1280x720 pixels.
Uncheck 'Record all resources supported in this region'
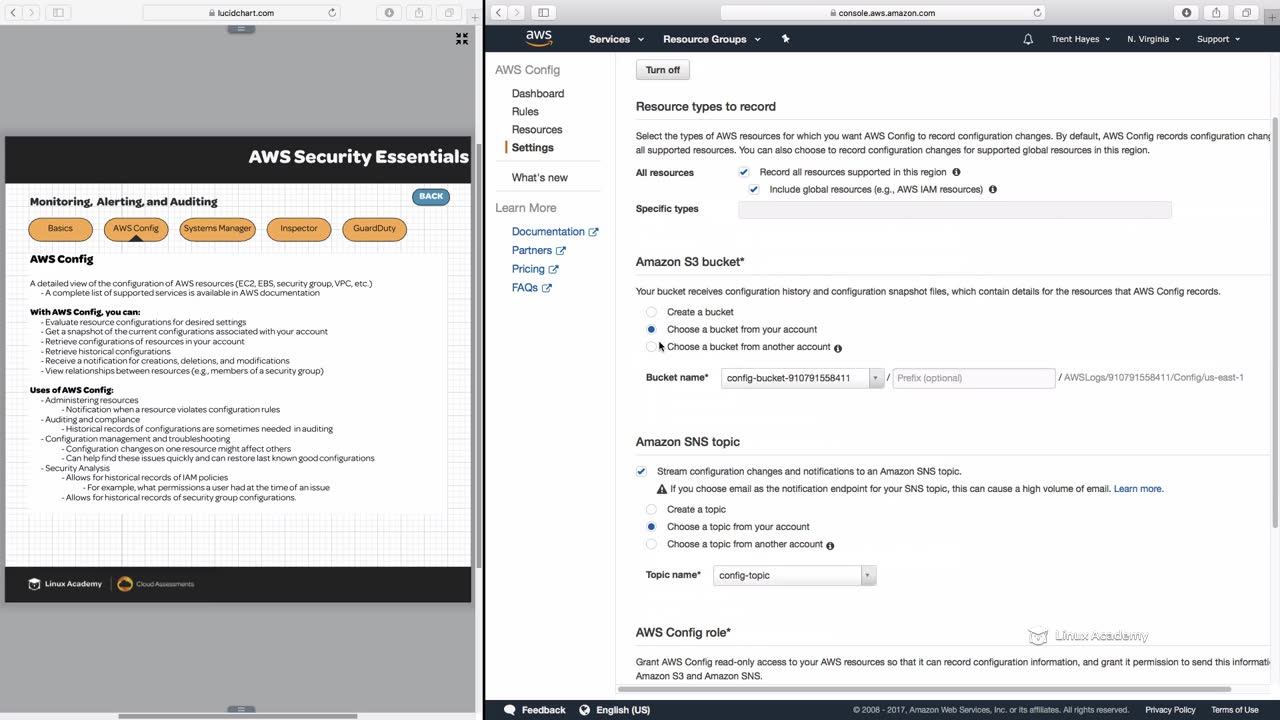[x=743, y=172]
